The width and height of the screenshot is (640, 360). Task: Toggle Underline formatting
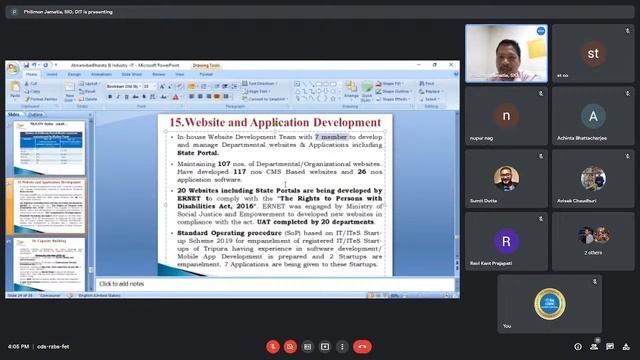[127, 97]
